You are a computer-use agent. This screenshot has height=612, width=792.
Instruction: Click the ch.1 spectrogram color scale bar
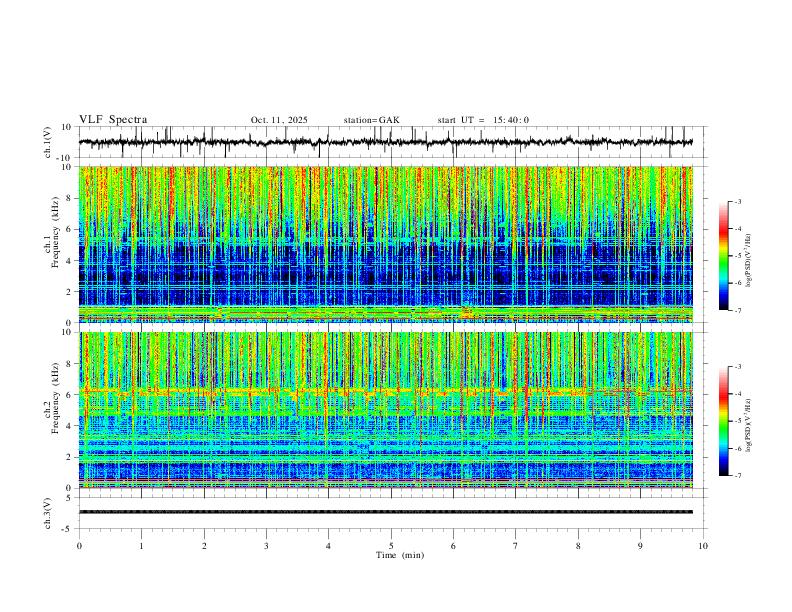pos(723,256)
